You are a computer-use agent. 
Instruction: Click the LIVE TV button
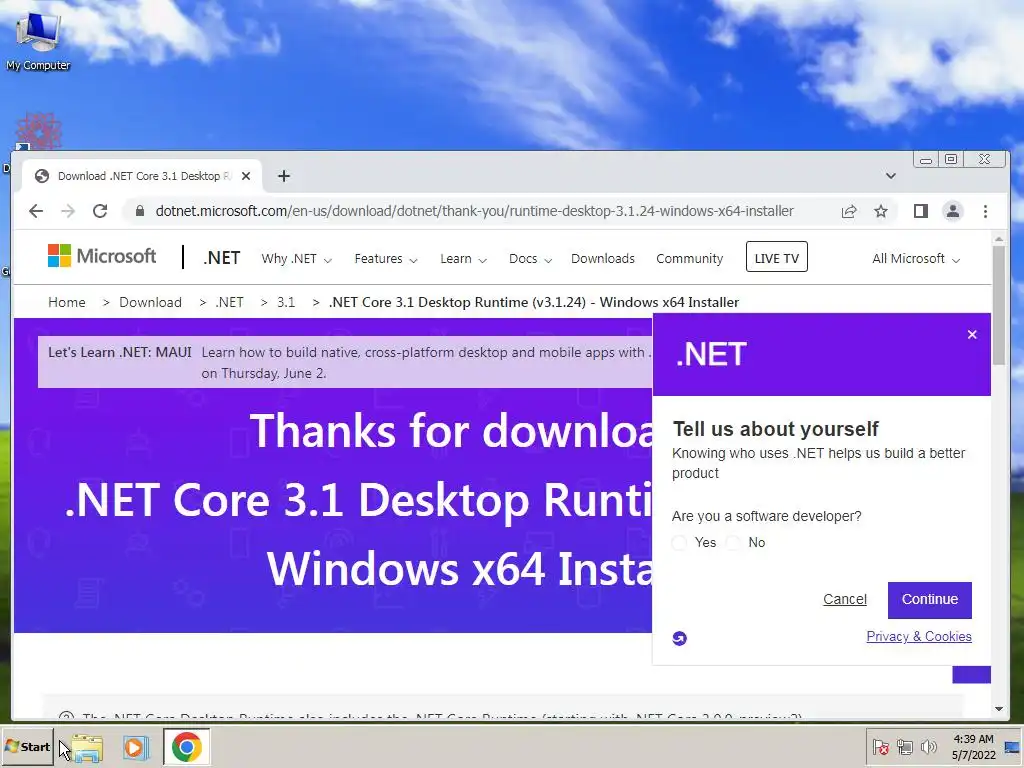click(x=776, y=257)
